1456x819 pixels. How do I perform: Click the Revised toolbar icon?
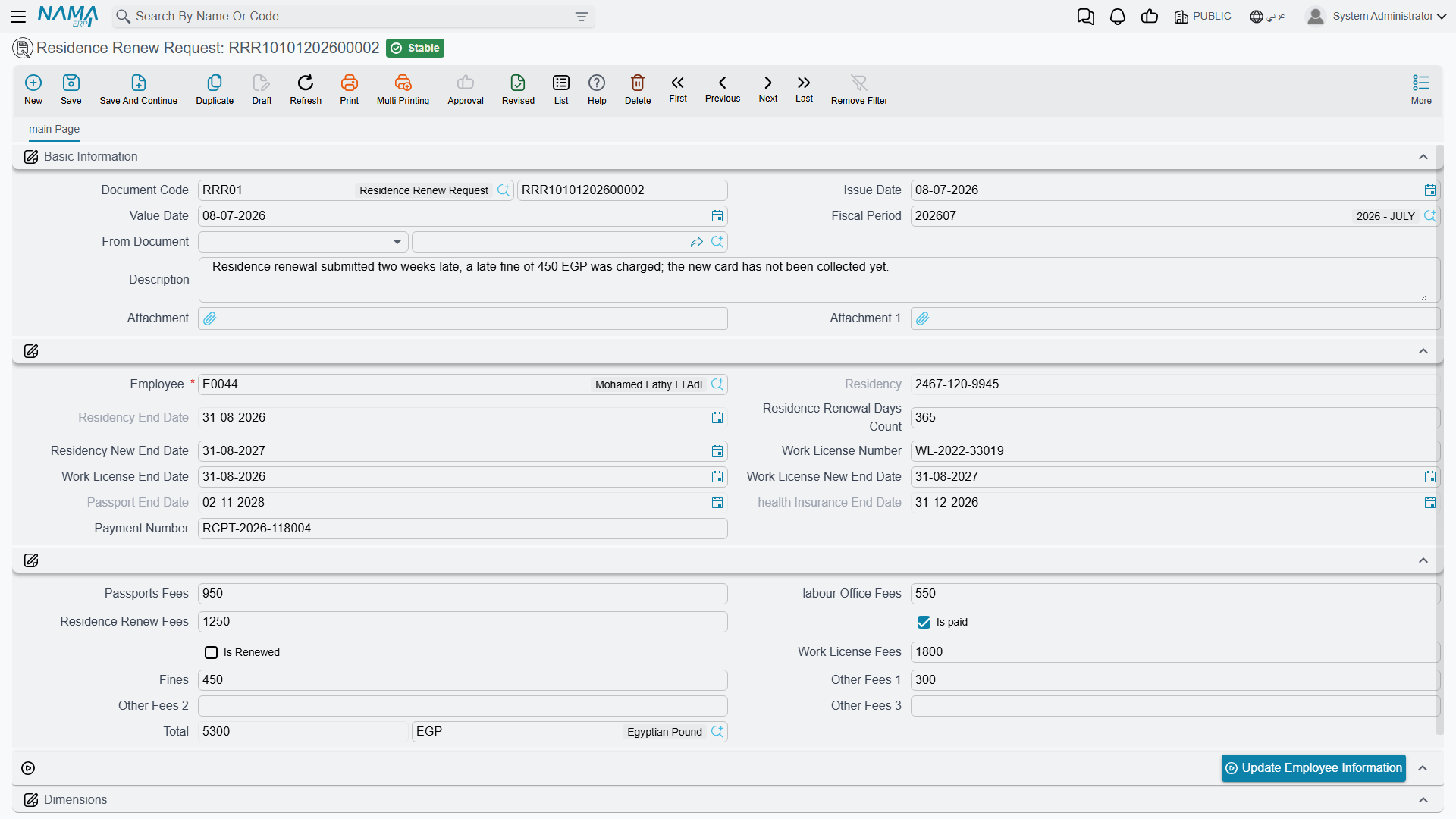[518, 89]
